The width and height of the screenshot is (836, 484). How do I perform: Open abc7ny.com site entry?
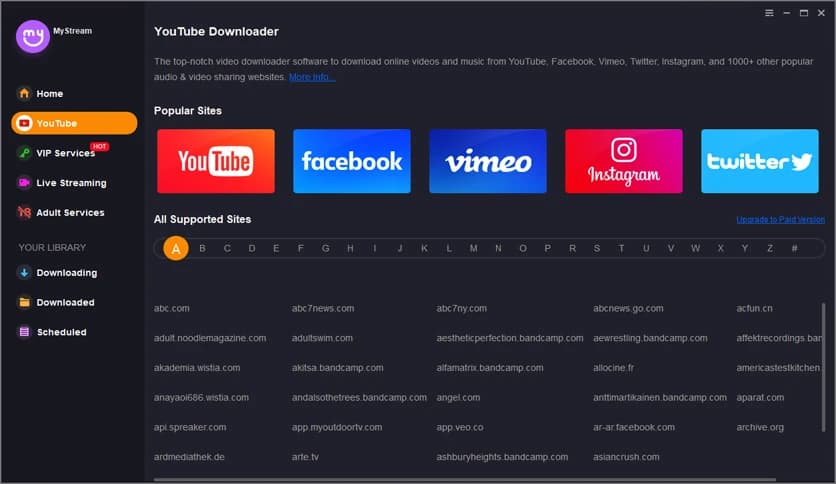[x=461, y=308]
